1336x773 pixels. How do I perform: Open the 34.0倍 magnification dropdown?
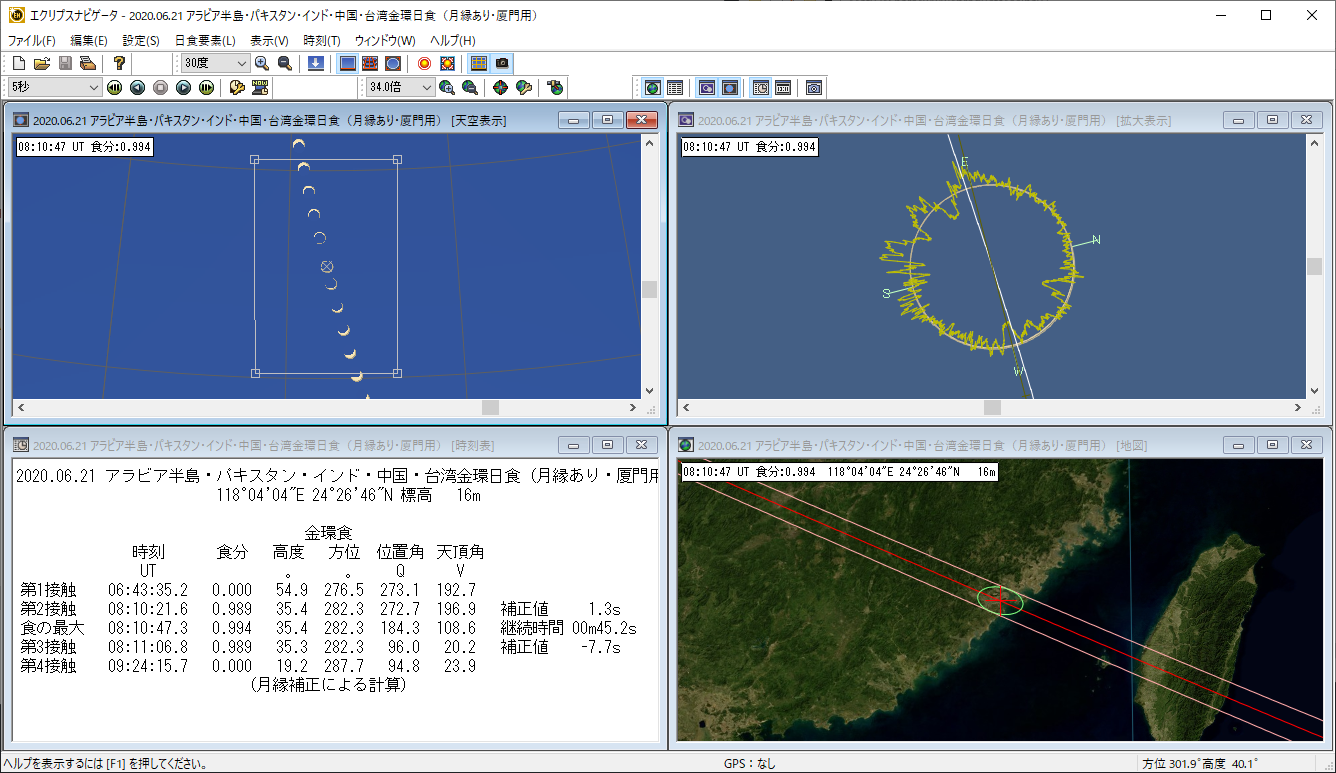(x=425, y=88)
